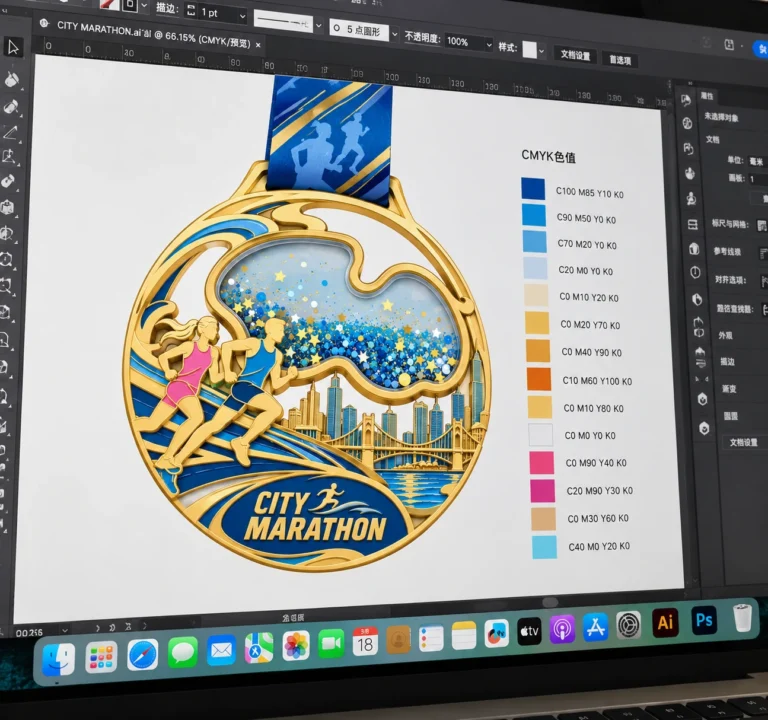Open Calendar showing 18 in Dock
The height and width of the screenshot is (720, 768).
tap(365, 642)
